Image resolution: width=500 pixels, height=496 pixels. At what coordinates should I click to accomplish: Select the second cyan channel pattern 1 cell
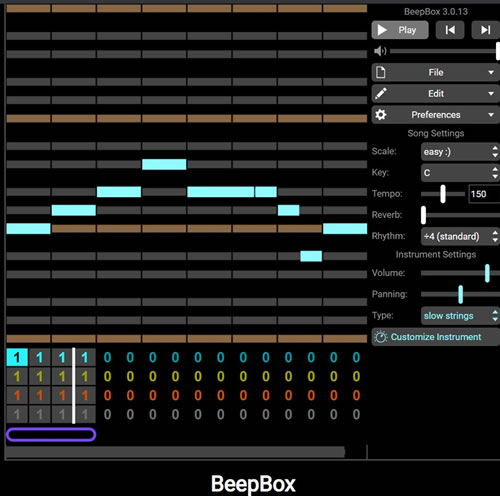click(40, 358)
